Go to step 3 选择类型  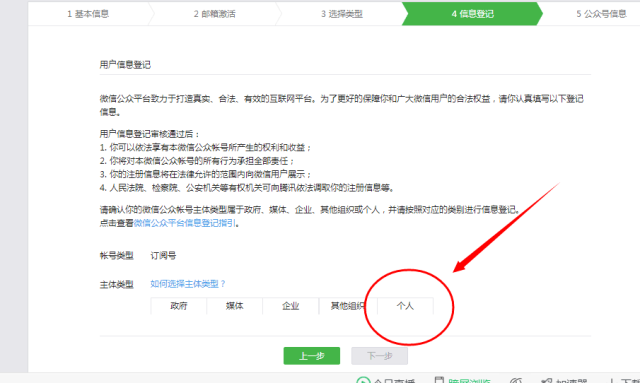click(342, 14)
